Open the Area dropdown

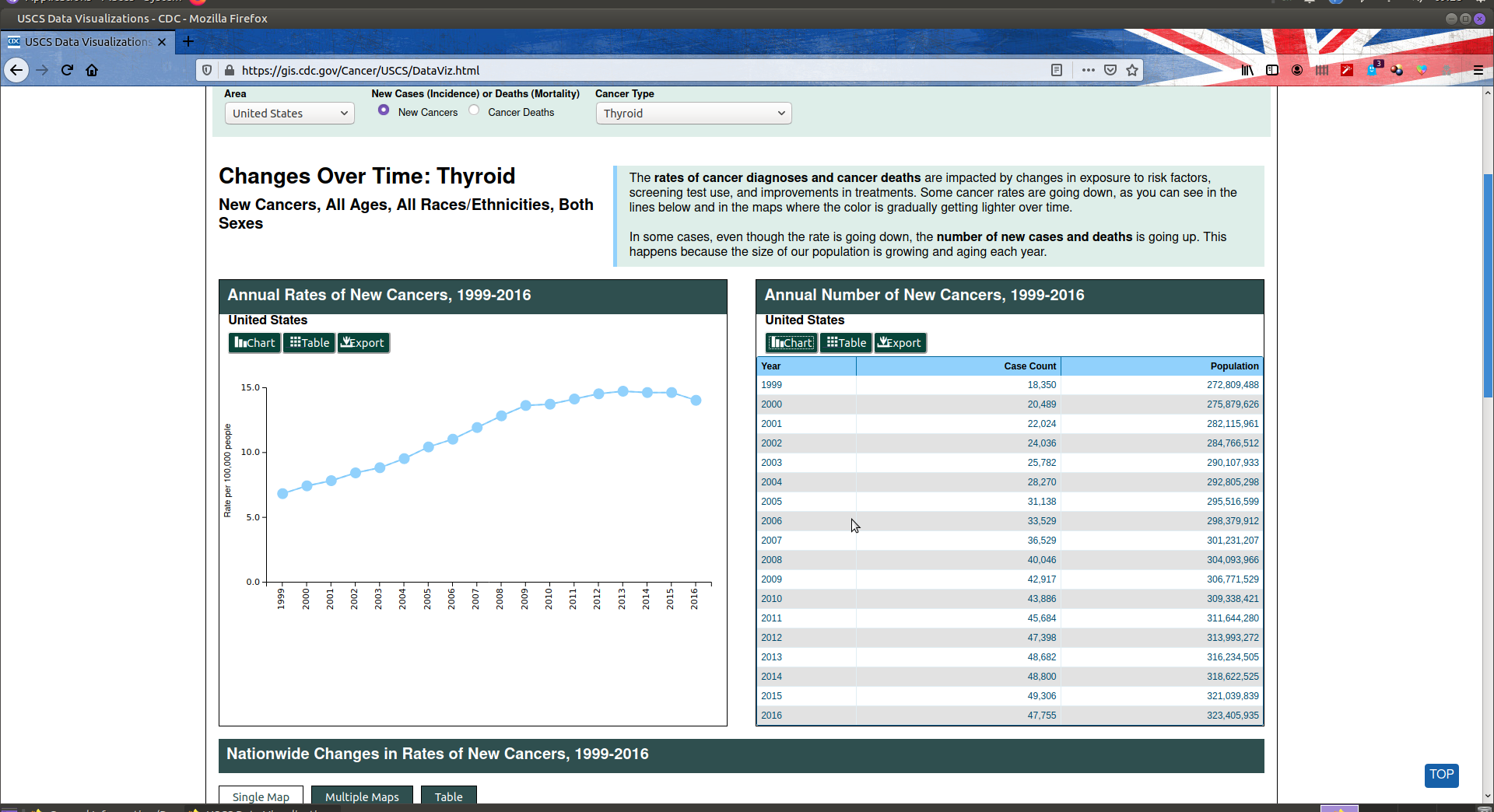click(289, 114)
